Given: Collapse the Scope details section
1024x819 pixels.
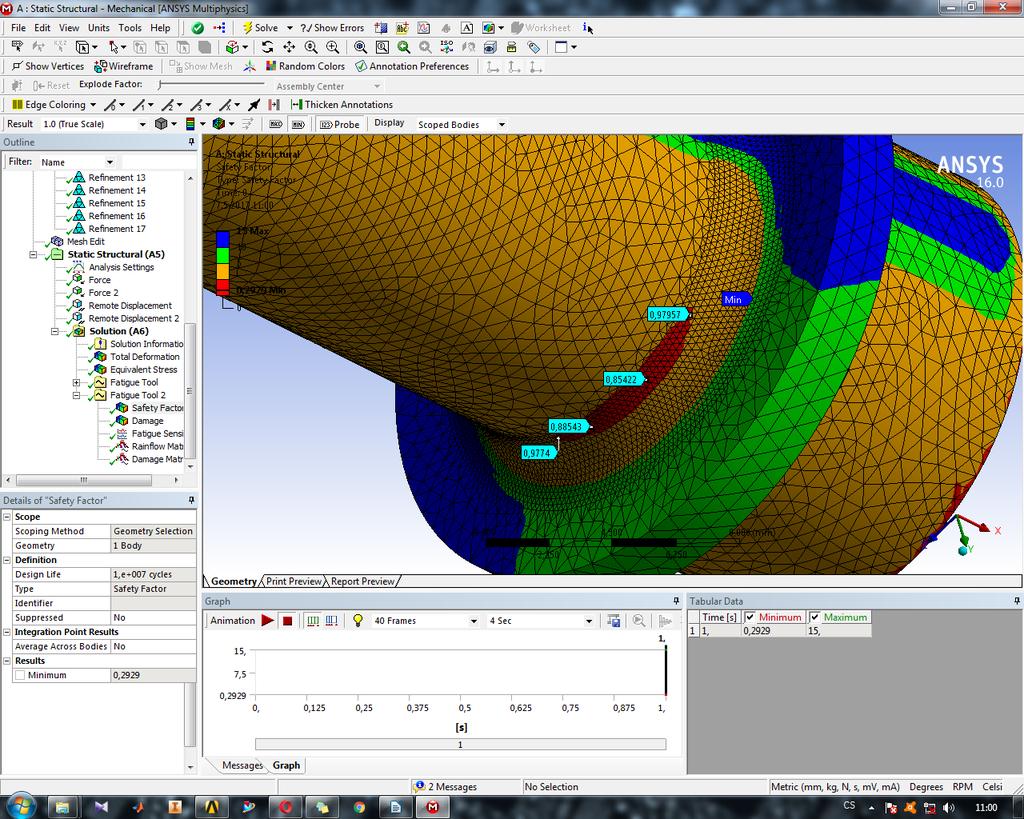Looking at the screenshot, I should point(7,517).
